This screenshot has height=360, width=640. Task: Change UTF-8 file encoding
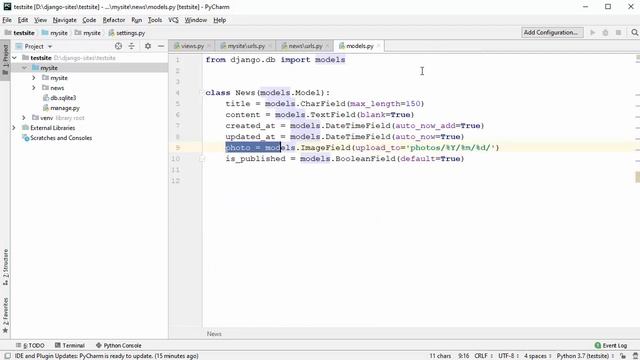pos(508,356)
